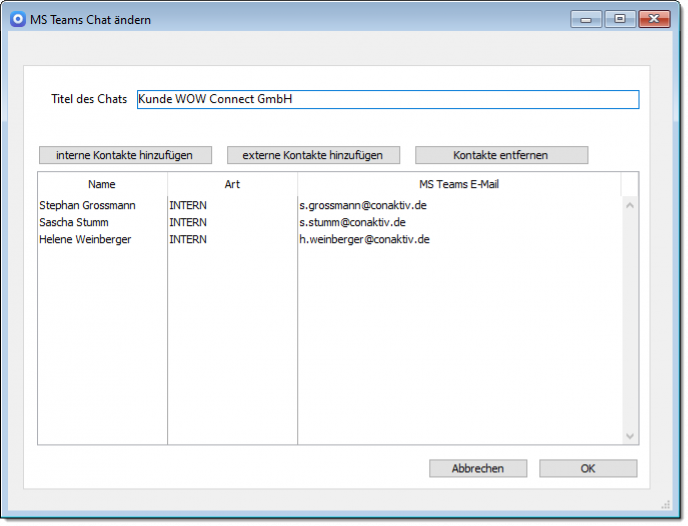This screenshot has height=526, width=688.
Task: Click the Art column header
Action: pos(232,184)
